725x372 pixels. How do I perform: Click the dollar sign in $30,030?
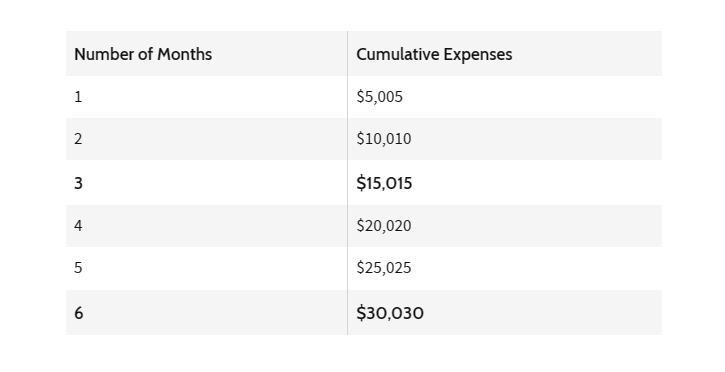click(x=361, y=313)
